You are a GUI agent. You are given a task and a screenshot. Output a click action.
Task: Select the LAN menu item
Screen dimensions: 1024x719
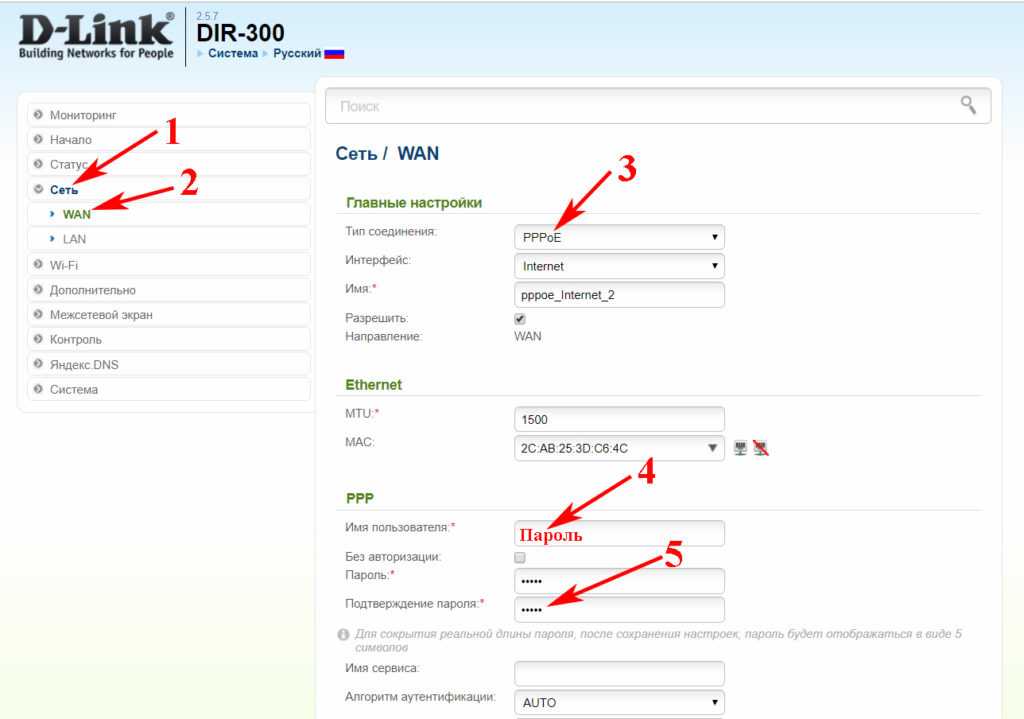click(74, 239)
